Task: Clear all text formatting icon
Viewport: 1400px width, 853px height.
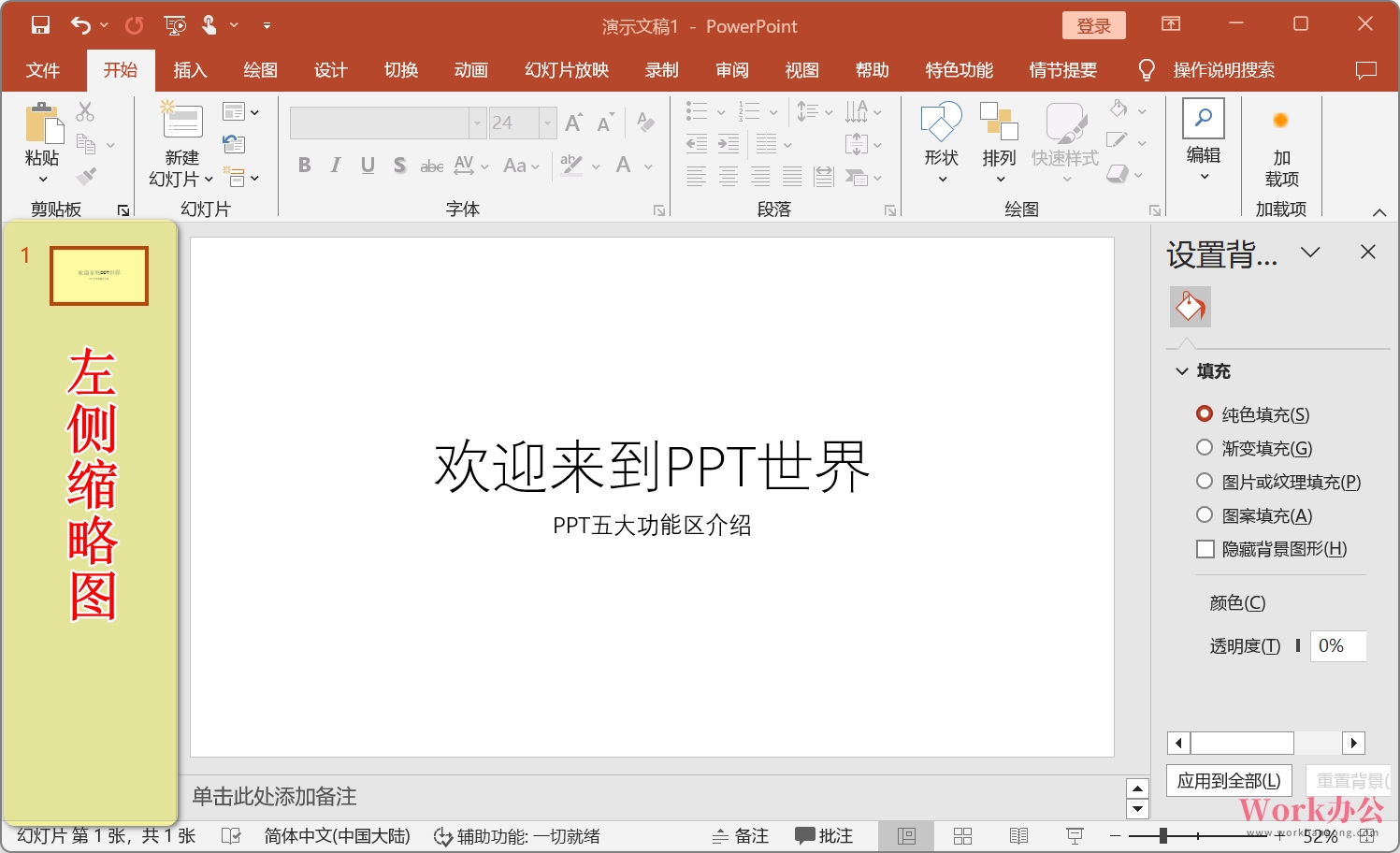Action: [x=645, y=122]
